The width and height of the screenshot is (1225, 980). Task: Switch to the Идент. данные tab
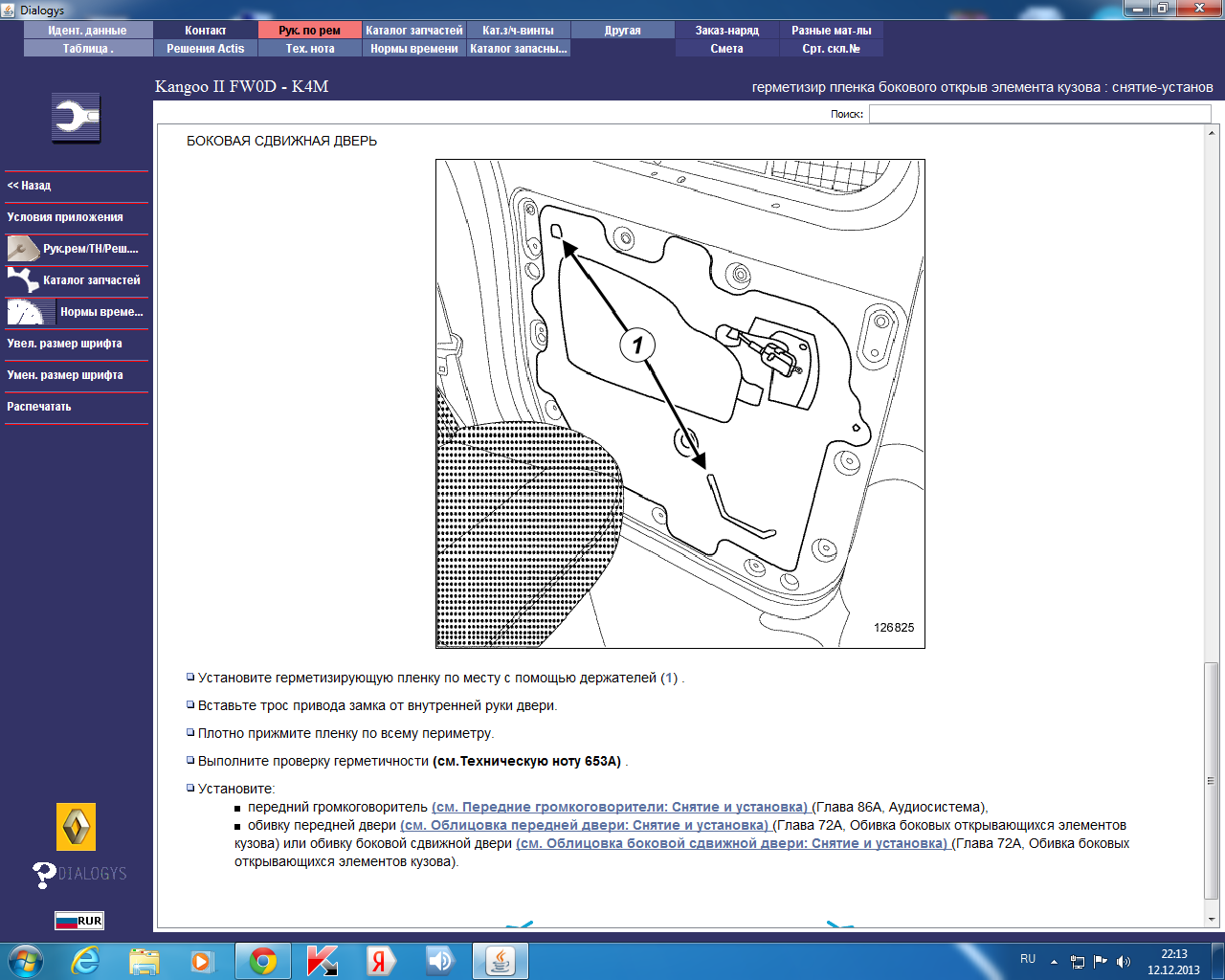click(x=88, y=31)
